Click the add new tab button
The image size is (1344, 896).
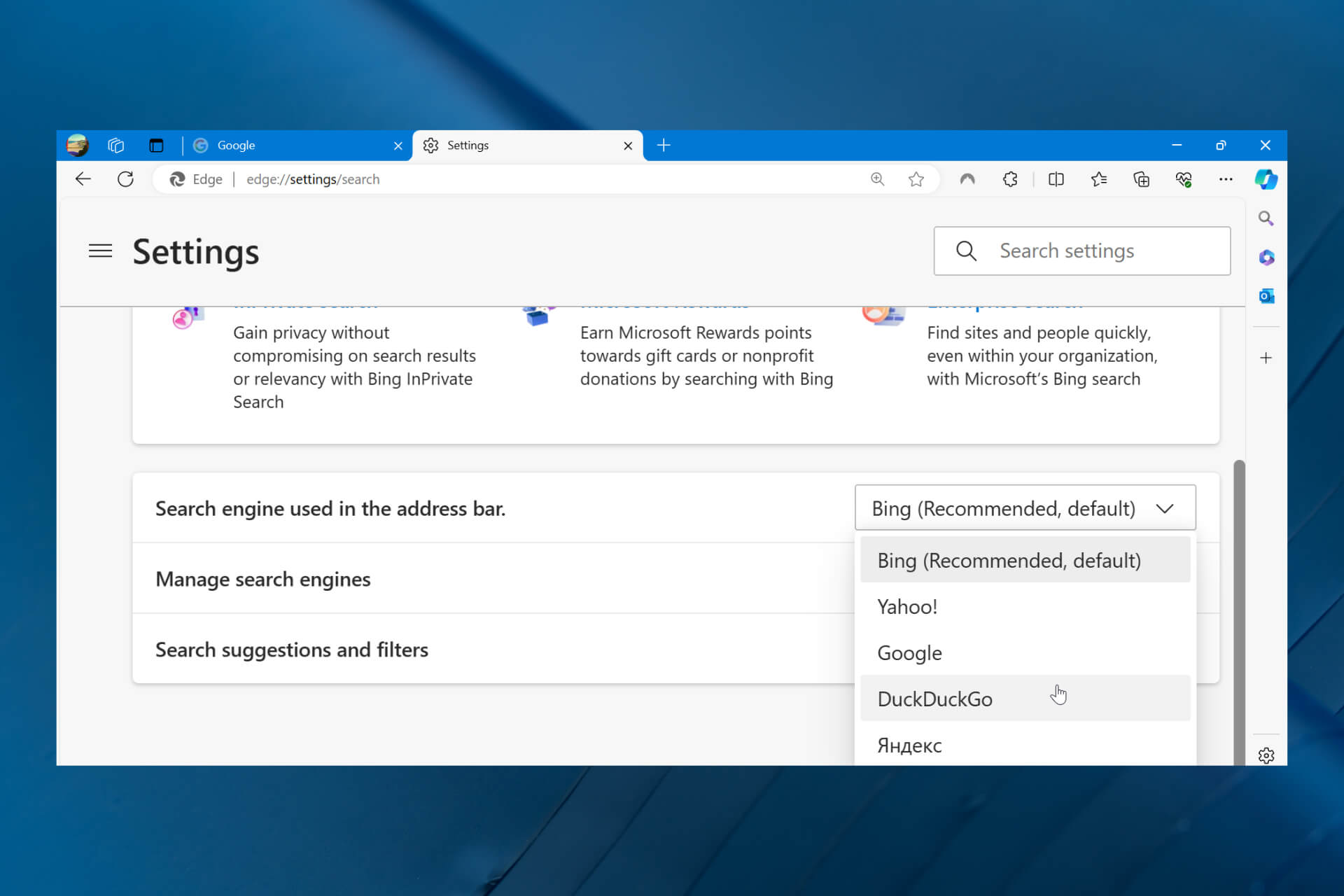[x=664, y=144]
